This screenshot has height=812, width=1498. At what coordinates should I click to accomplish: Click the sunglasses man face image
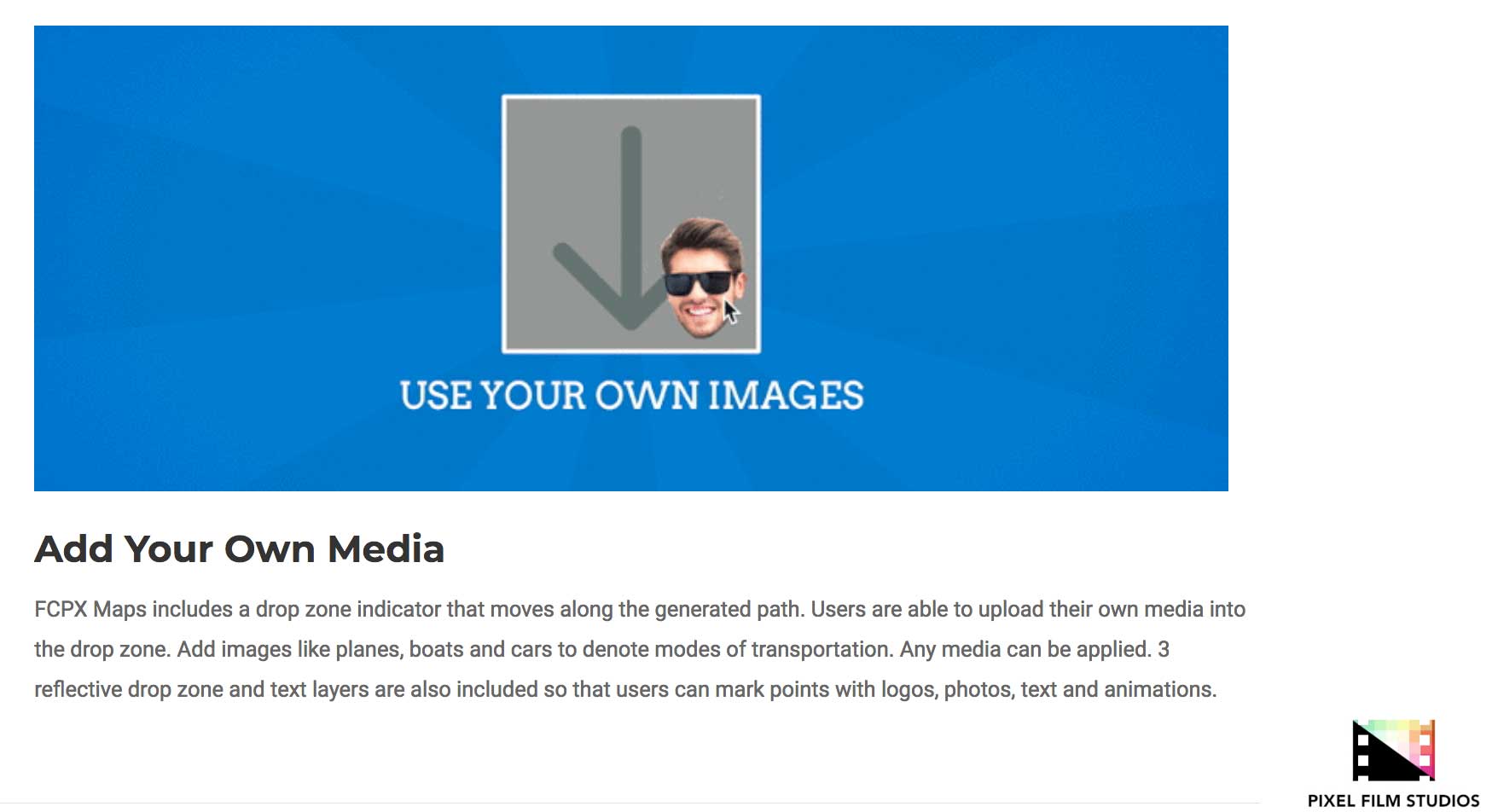click(703, 277)
